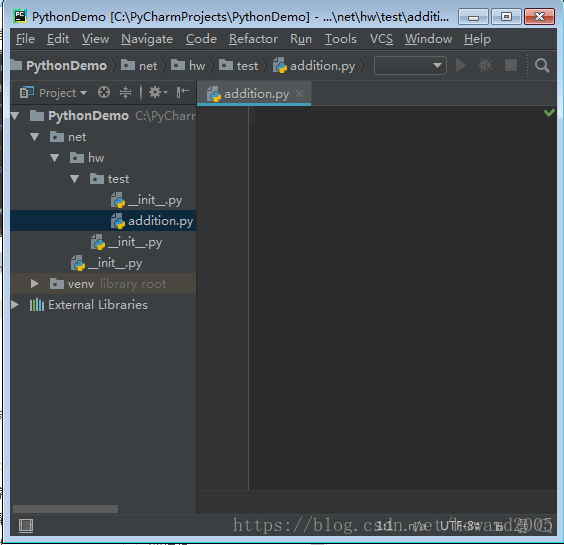The width and height of the screenshot is (564, 545).
Task: Click the PyCharm logo in title bar
Action: 20,16
